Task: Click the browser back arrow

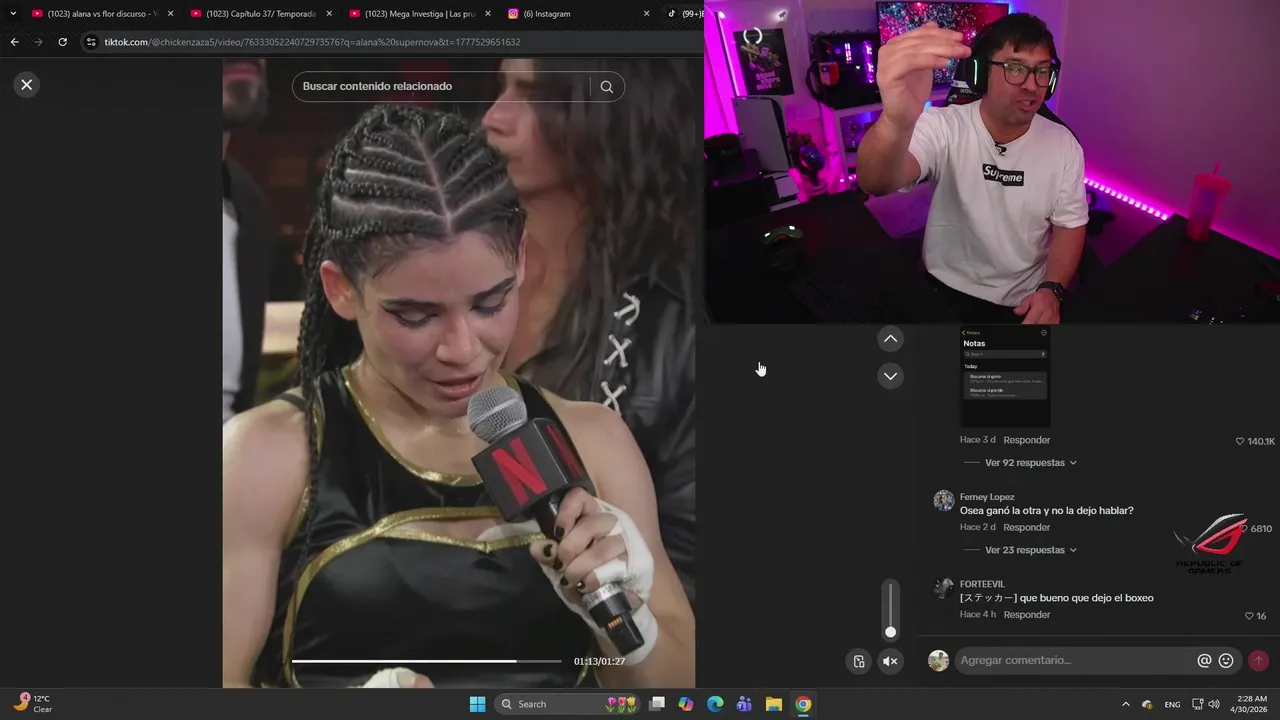Action: pyautogui.click(x=14, y=42)
